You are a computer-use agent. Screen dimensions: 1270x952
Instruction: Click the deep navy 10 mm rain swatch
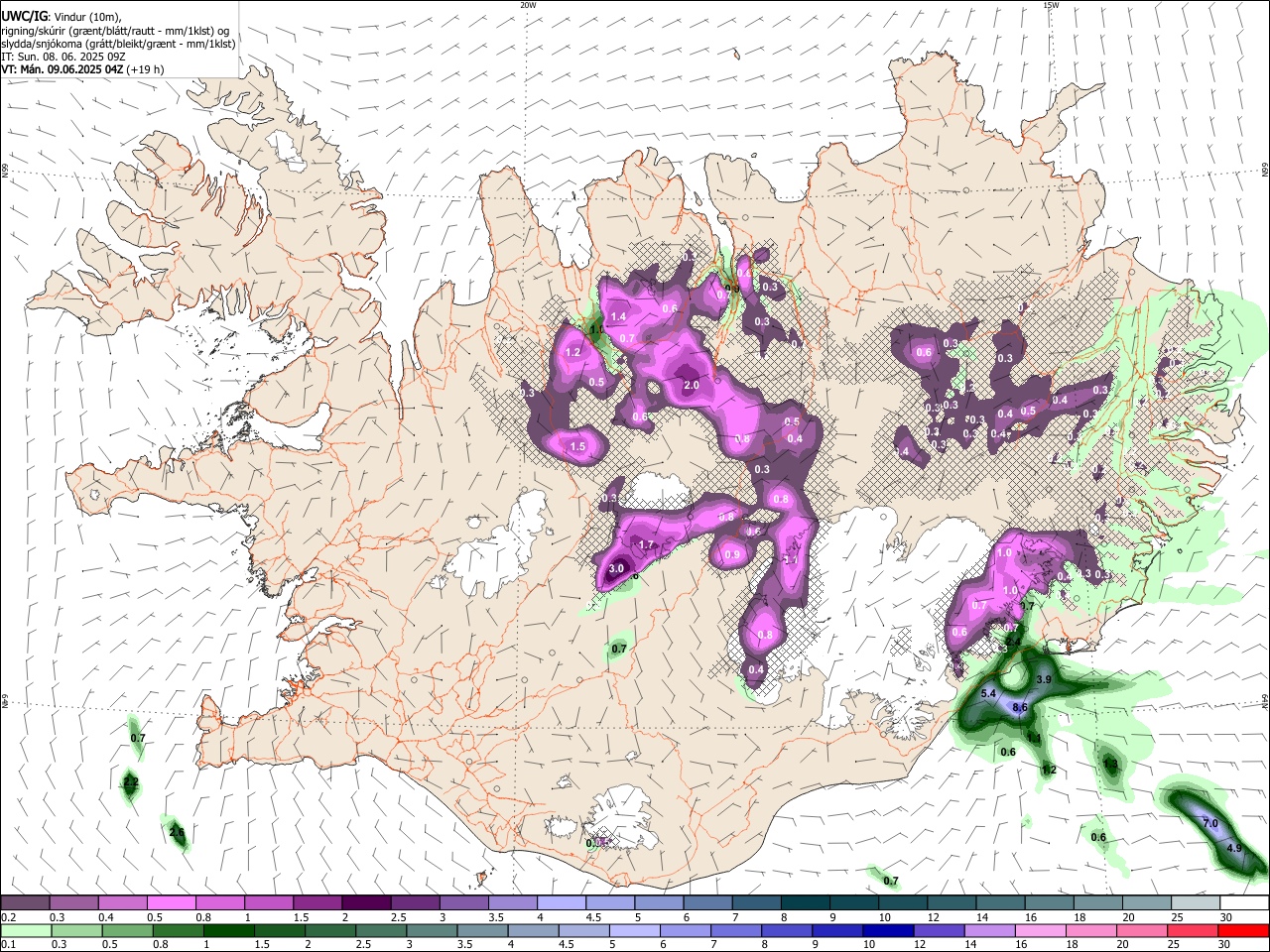(x=886, y=930)
